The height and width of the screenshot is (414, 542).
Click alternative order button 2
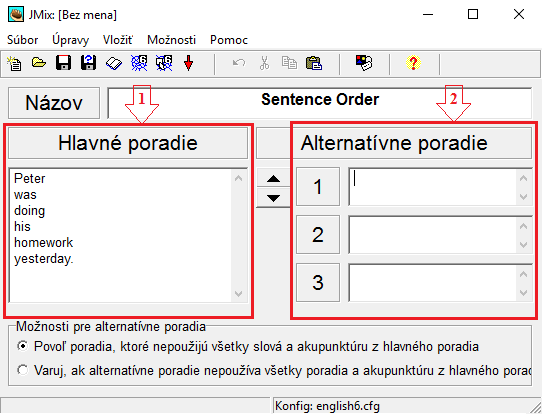pyautogui.click(x=318, y=235)
